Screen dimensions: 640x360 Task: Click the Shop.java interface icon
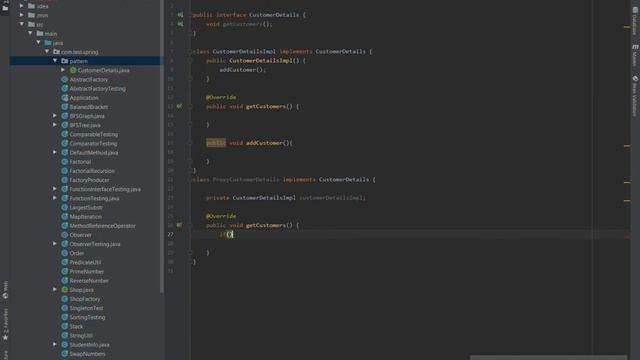(64, 289)
